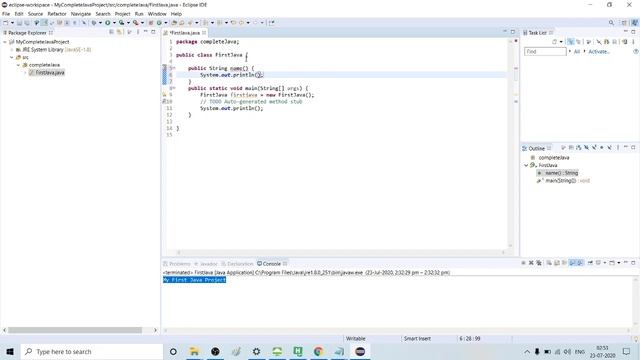Image resolution: width=640 pixels, height=360 pixels.
Task: Toggle Pin Console in the Console toolbar
Action: (x=590, y=263)
